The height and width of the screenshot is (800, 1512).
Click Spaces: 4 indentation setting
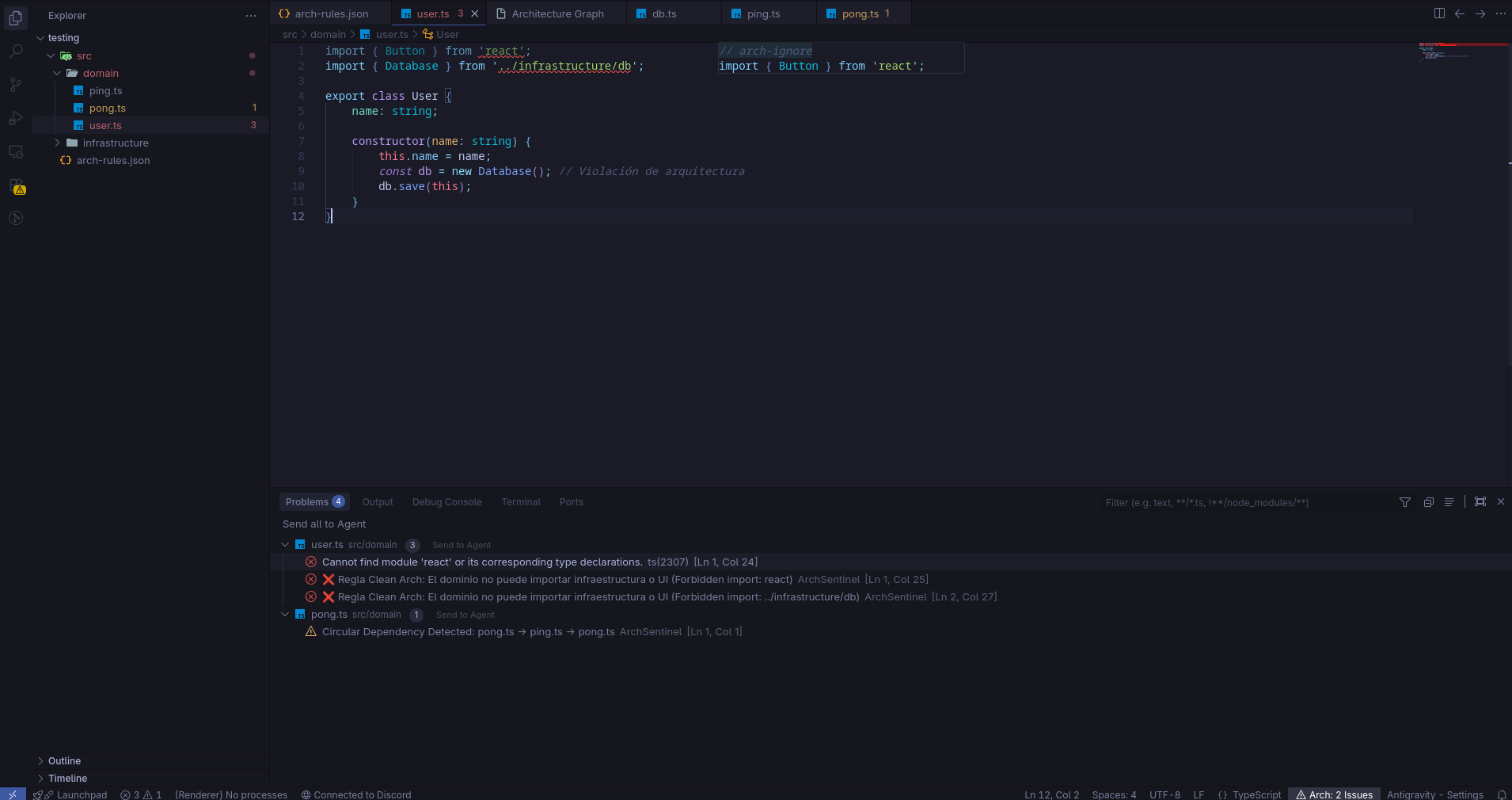[x=1114, y=794]
